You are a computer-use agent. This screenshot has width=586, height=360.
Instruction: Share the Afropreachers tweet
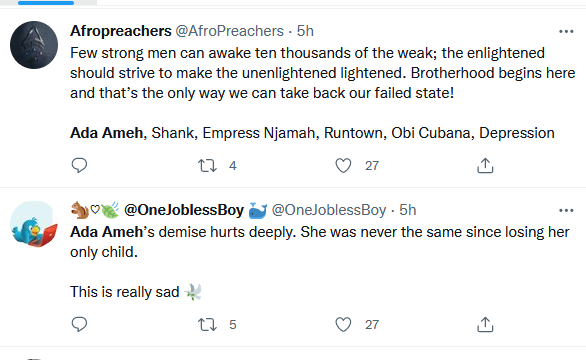pos(485,165)
